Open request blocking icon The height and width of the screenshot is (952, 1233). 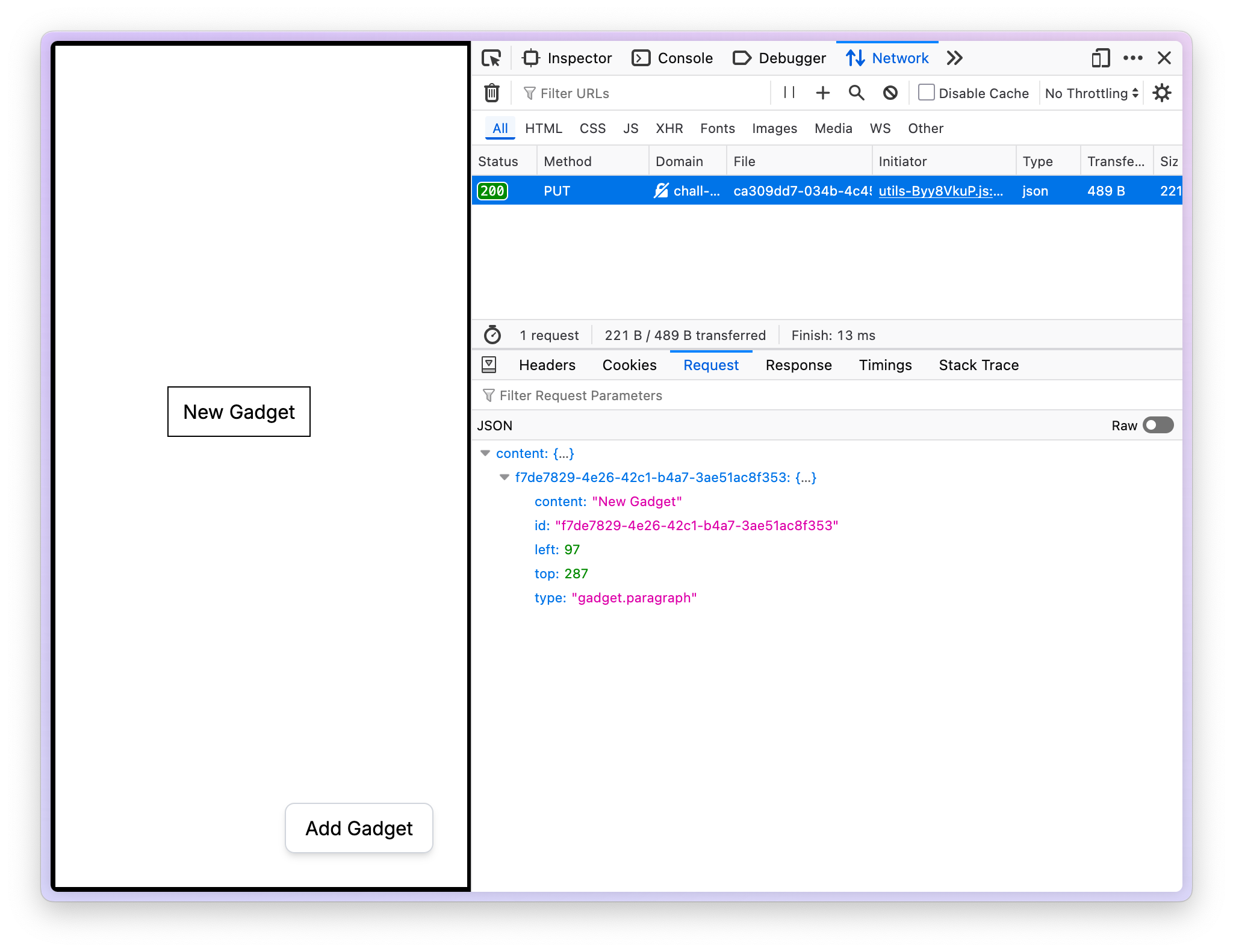(890, 93)
